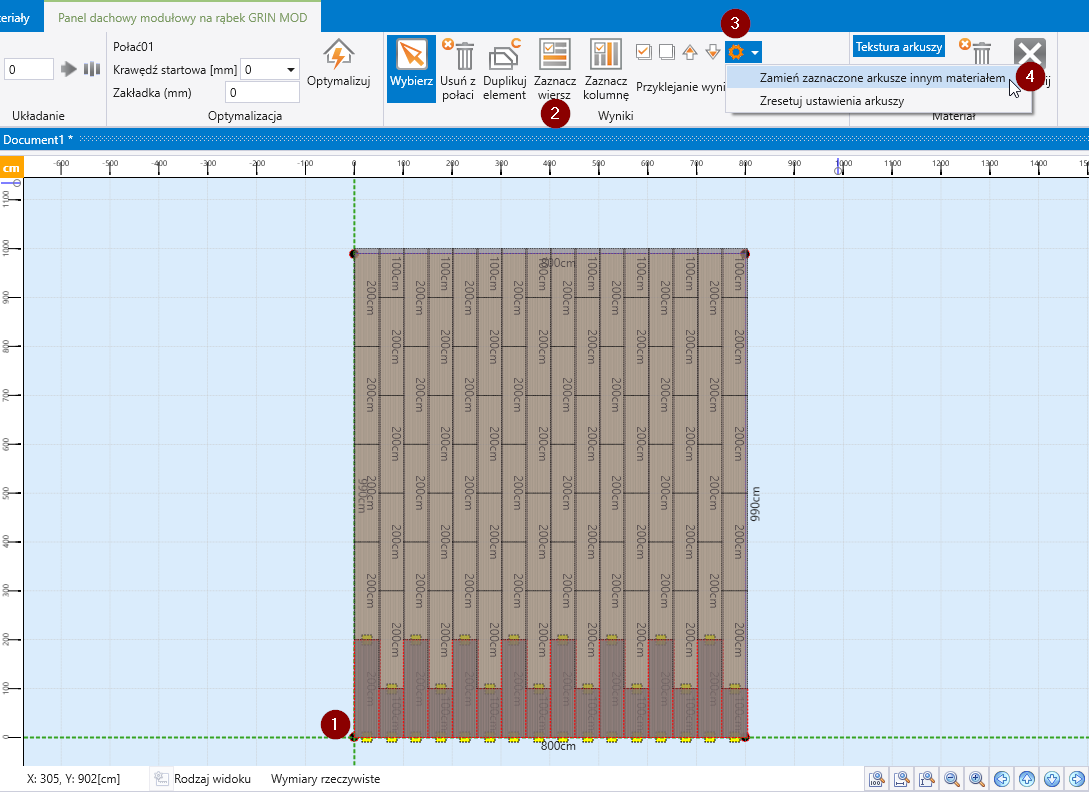This screenshot has width=1089, height=792.
Task: Tick the checked checkbox icon in Wyniki
Action: (x=644, y=52)
